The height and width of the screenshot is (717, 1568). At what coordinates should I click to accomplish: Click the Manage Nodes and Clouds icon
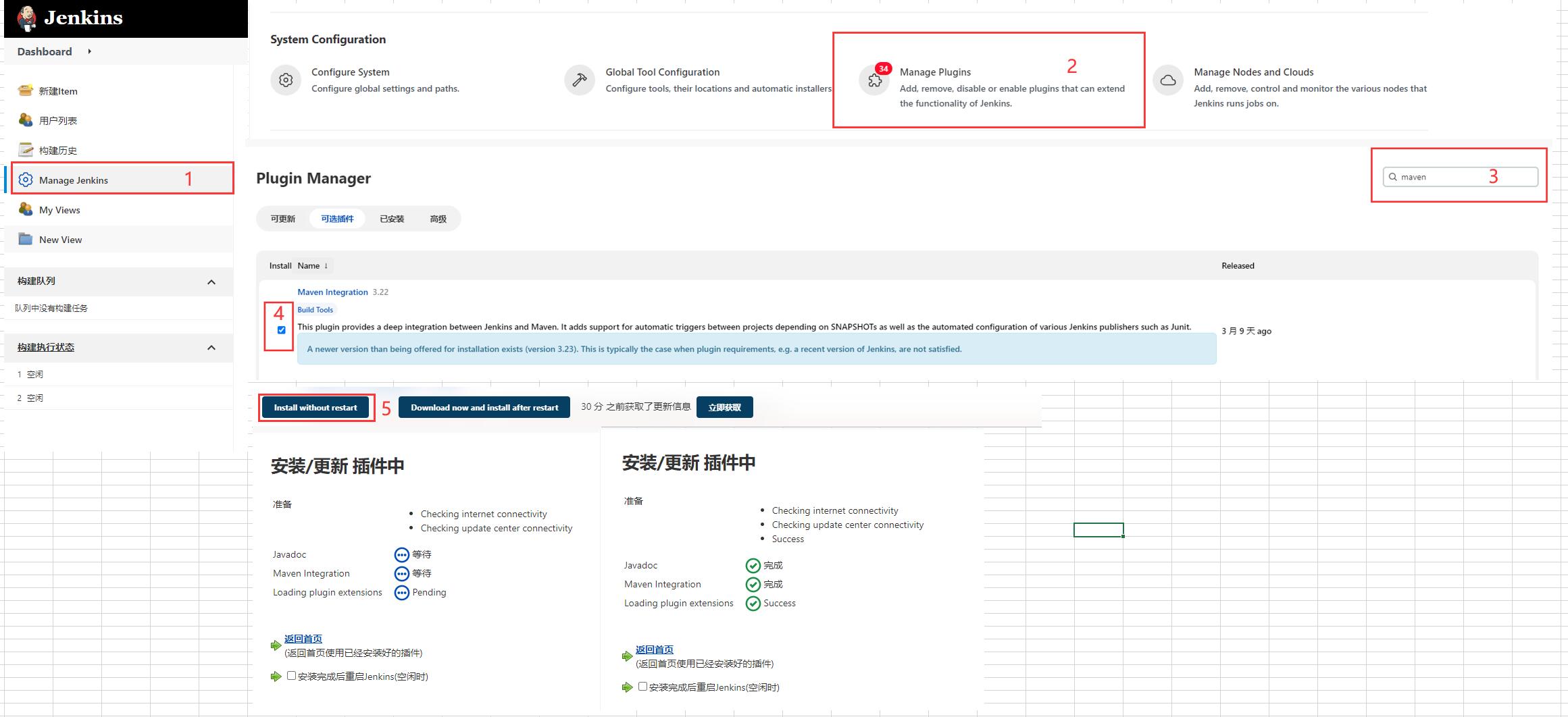1168,80
